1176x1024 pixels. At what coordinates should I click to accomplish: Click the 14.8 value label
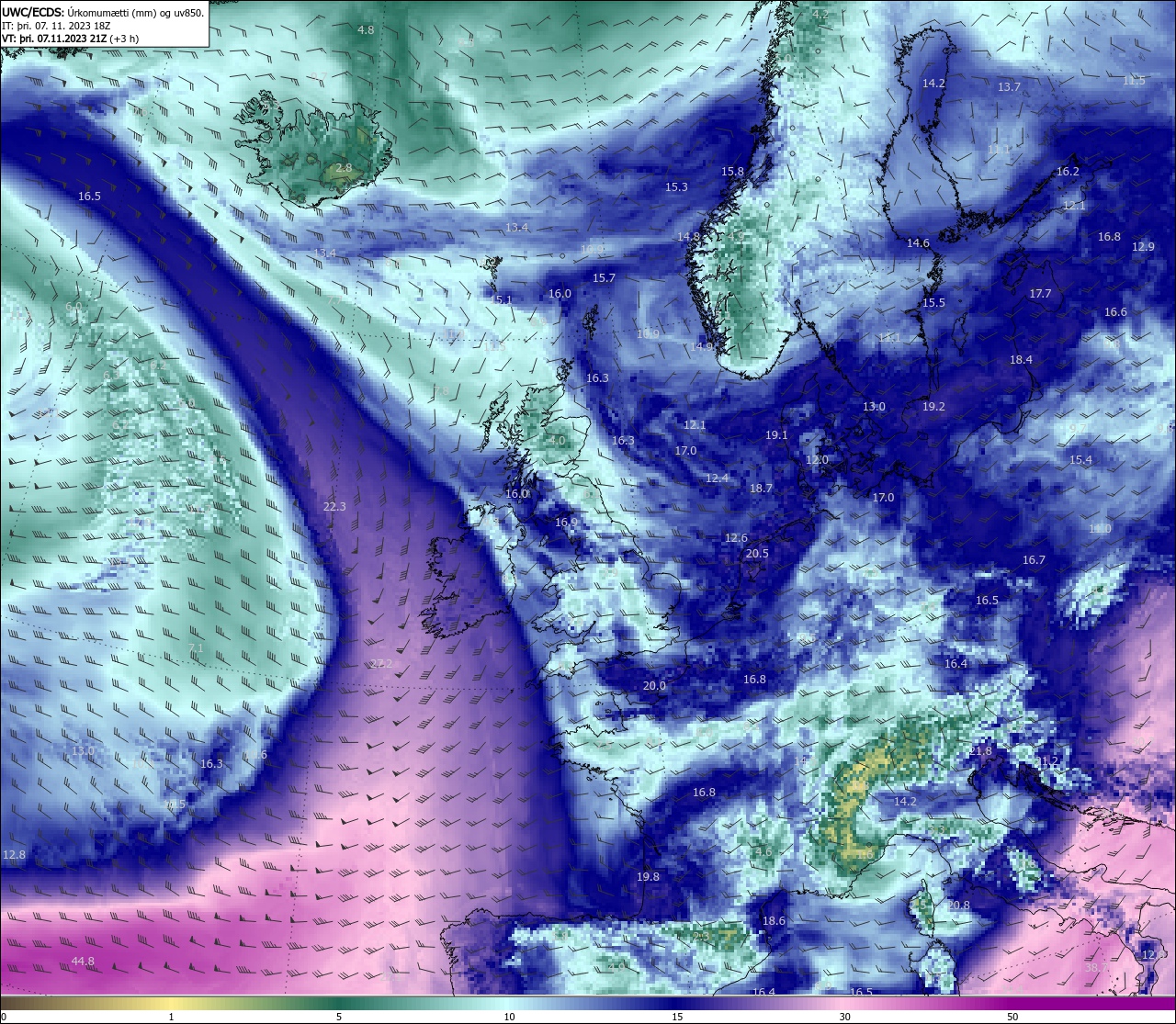coord(688,237)
